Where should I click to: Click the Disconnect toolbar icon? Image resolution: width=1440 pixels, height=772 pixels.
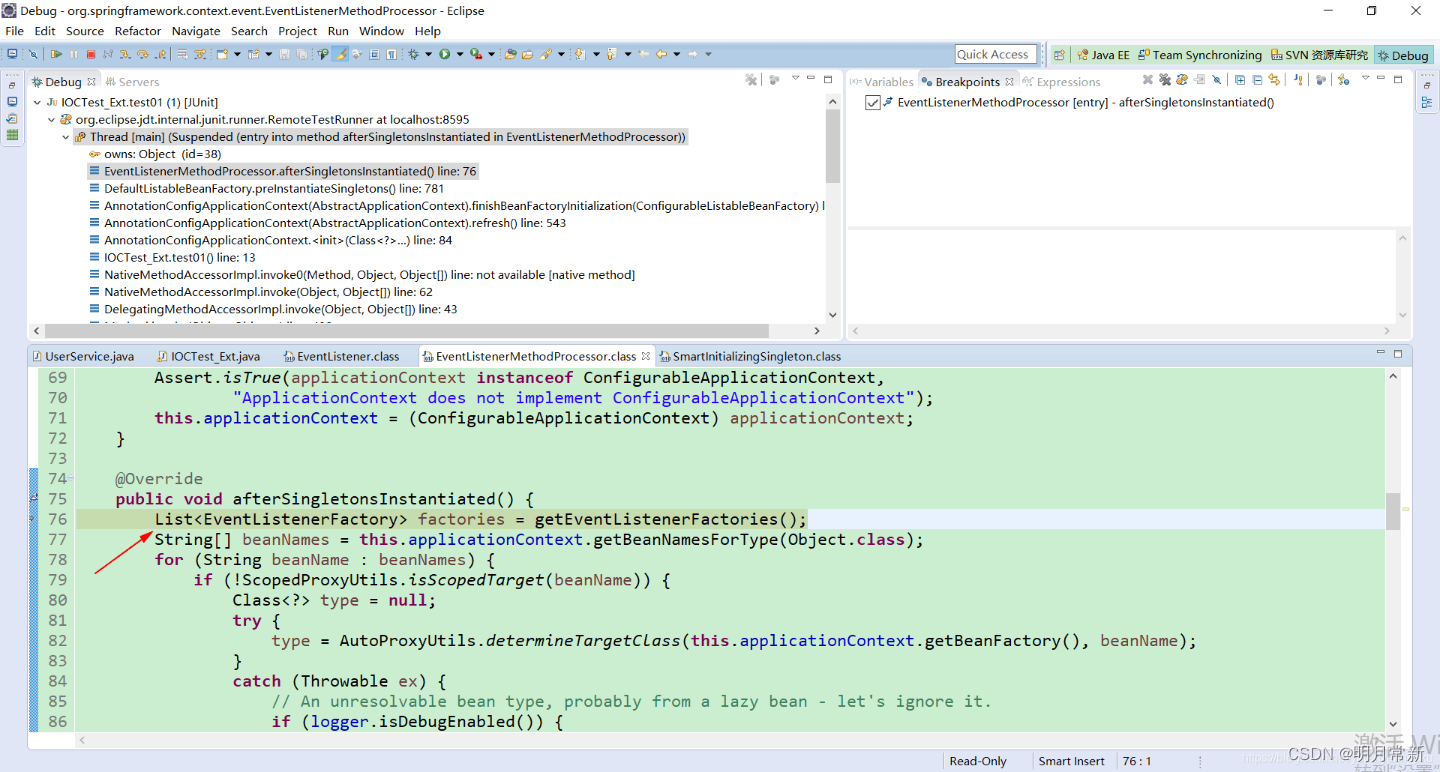(x=107, y=54)
